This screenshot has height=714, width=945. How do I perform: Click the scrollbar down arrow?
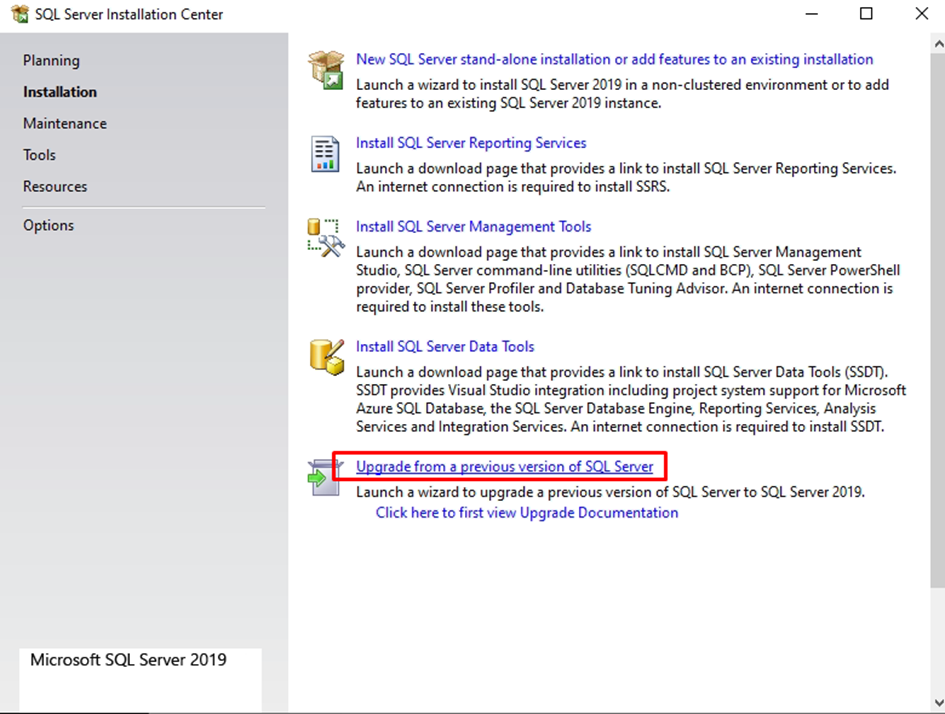(938, 703)
